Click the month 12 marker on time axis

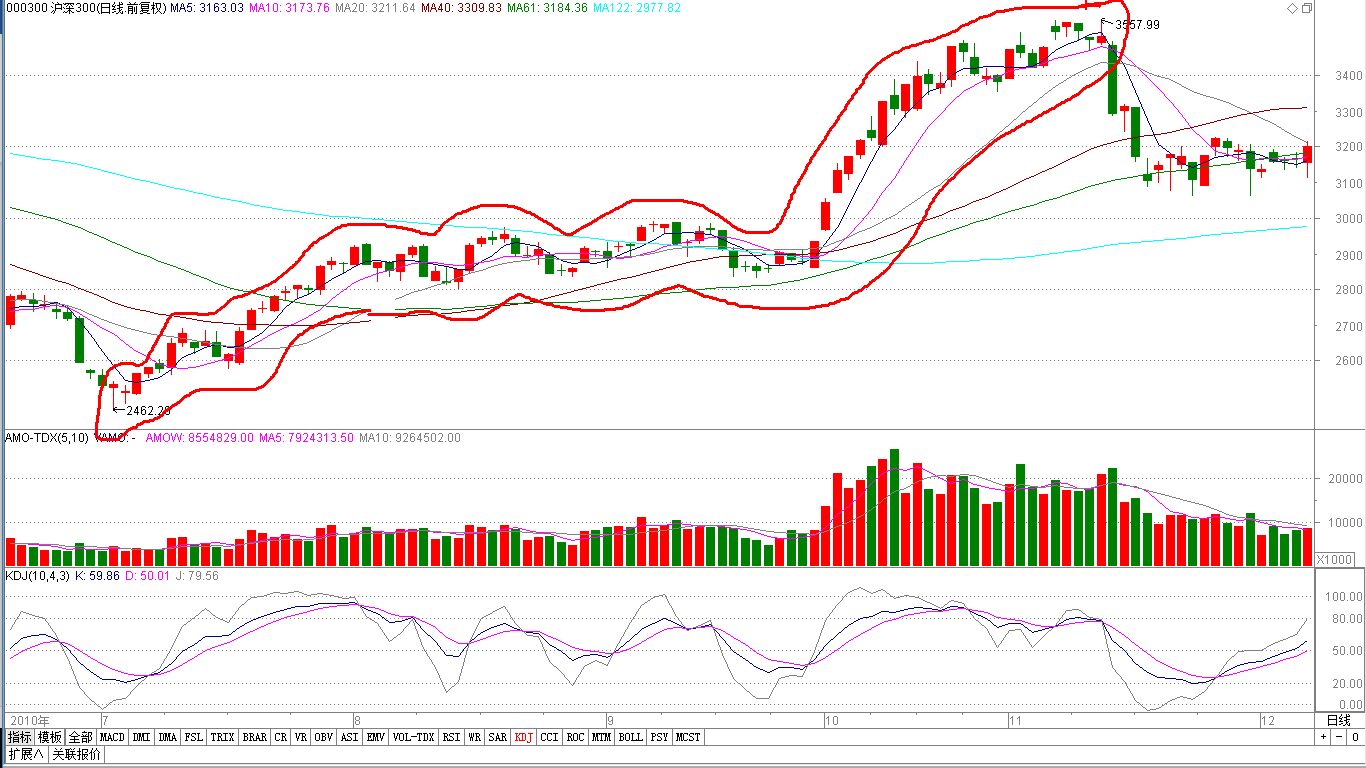(x=1267, y=720)
